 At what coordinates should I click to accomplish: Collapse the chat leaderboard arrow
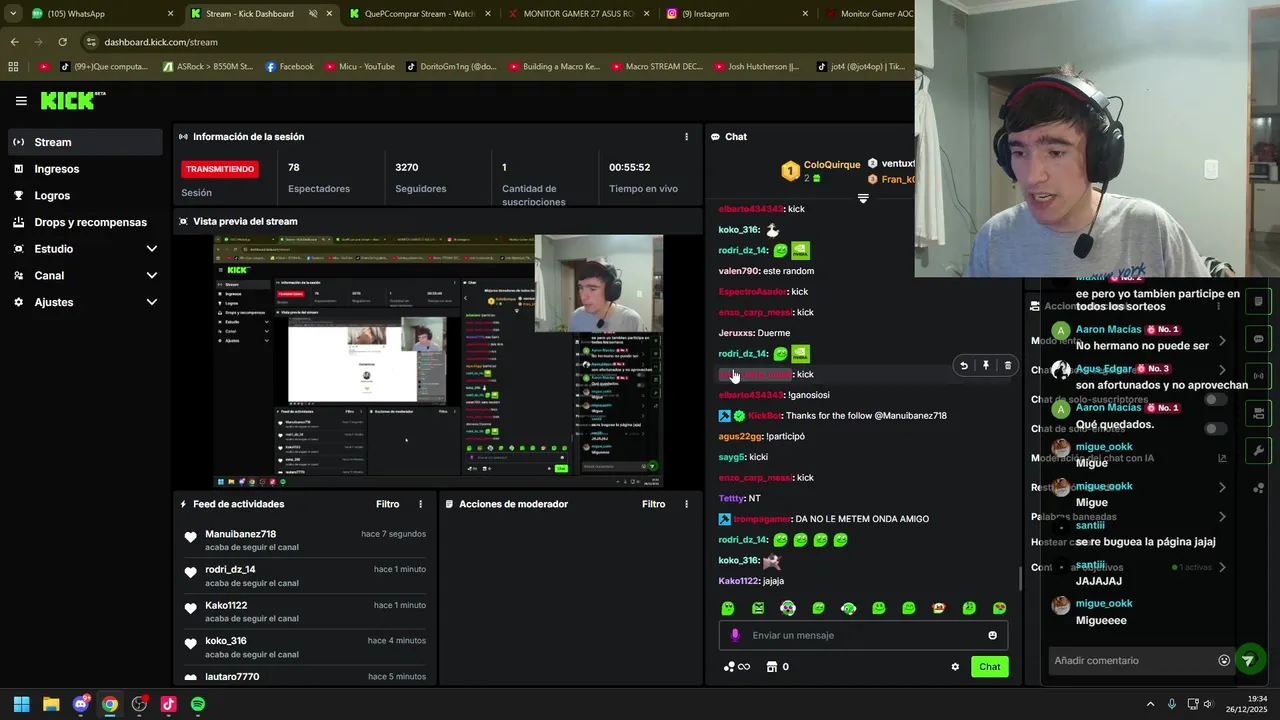pyautogui.click(x=863, y=198)
